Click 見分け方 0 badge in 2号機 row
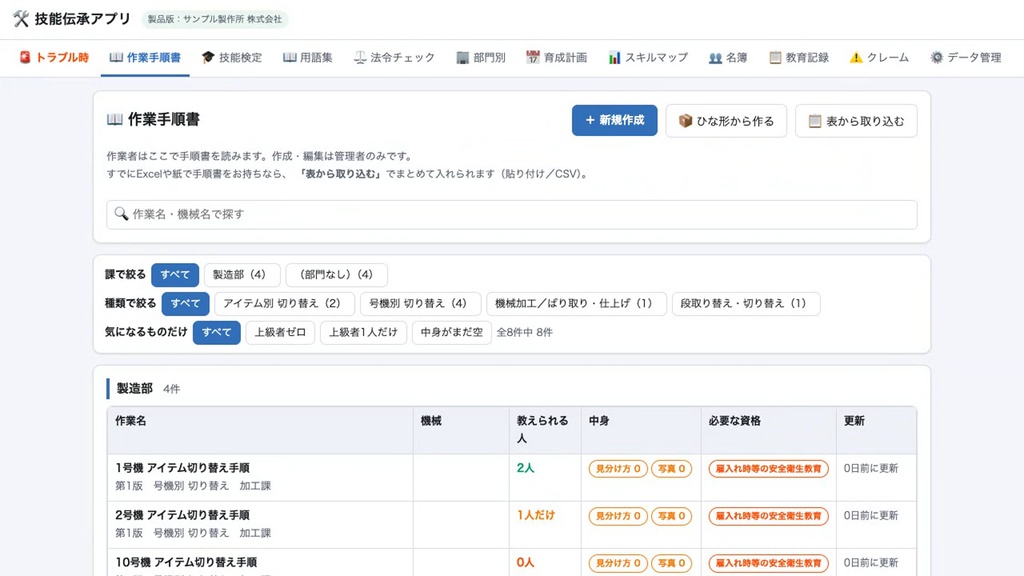 click(x=618, y=515)
